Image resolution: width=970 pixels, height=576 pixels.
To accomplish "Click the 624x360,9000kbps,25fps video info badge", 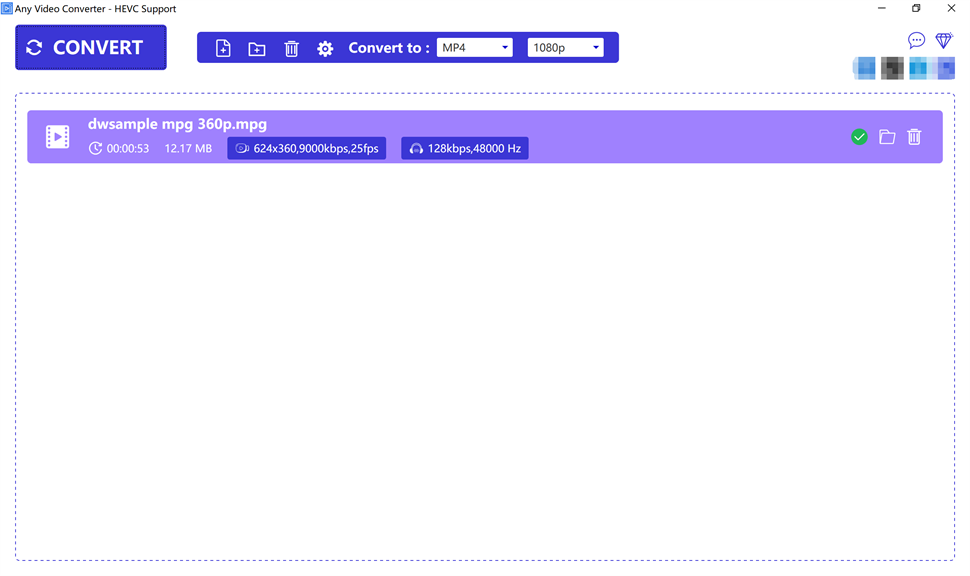I will pos(307,148).
